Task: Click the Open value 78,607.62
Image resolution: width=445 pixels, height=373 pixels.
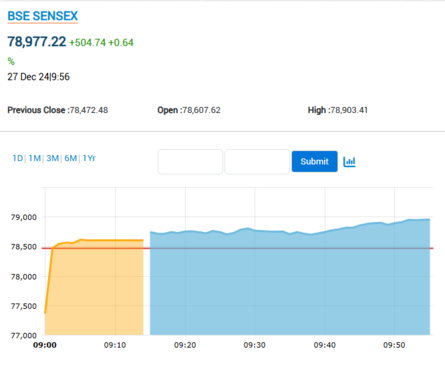Action: [x=201, y=110]
